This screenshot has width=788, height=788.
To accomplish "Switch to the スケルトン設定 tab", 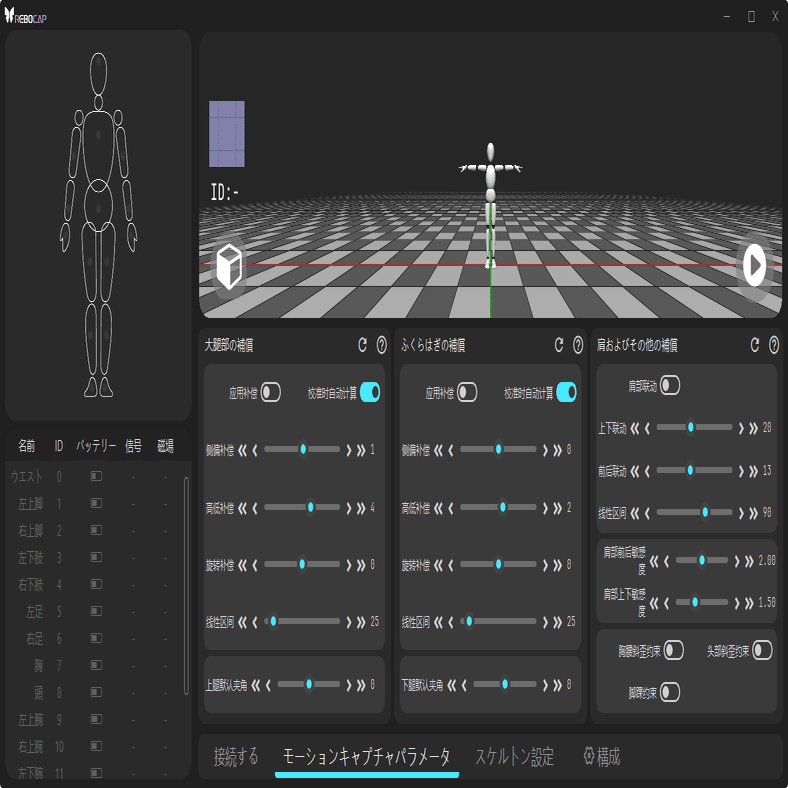I will tap(514, 757).
